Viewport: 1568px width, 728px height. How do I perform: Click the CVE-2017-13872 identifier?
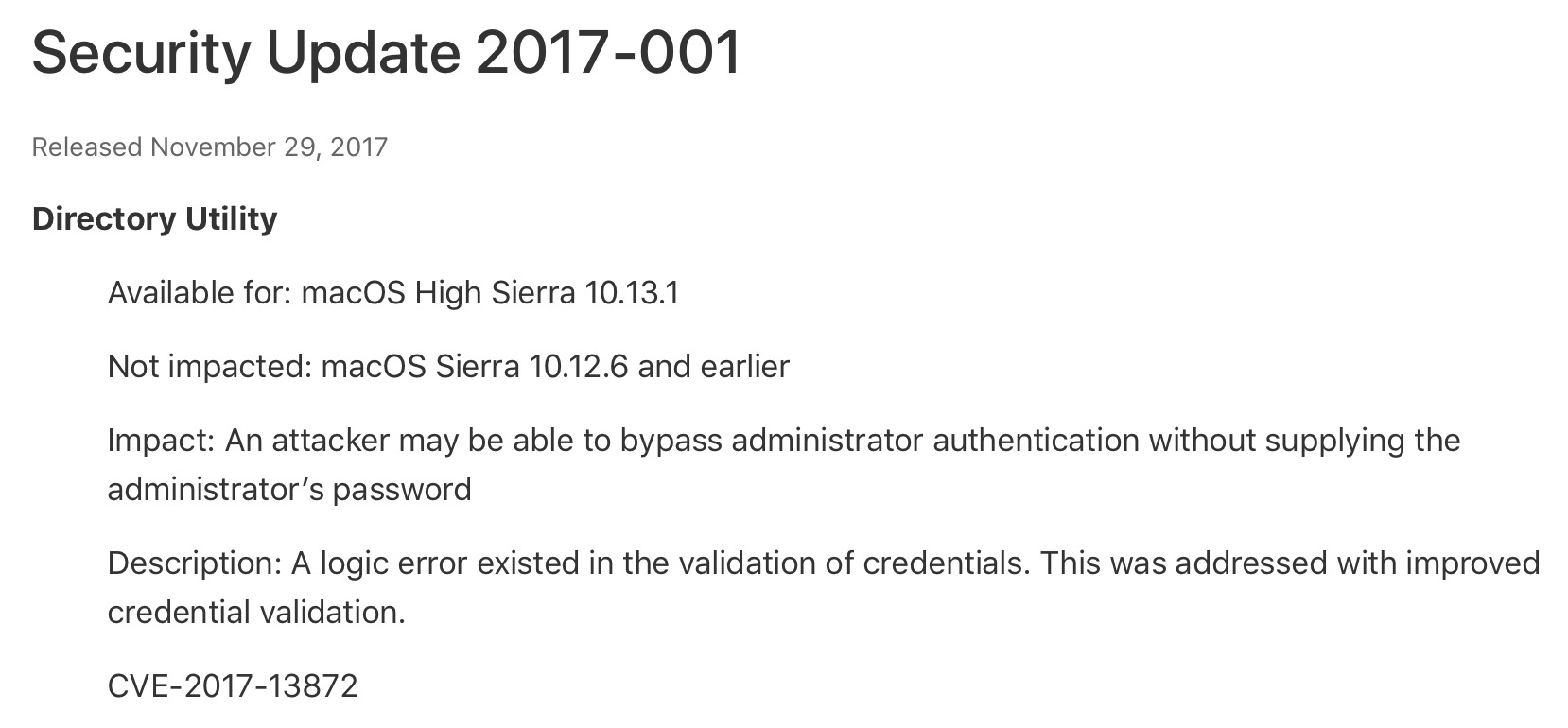pyautogui.click(x=233, y=685)
